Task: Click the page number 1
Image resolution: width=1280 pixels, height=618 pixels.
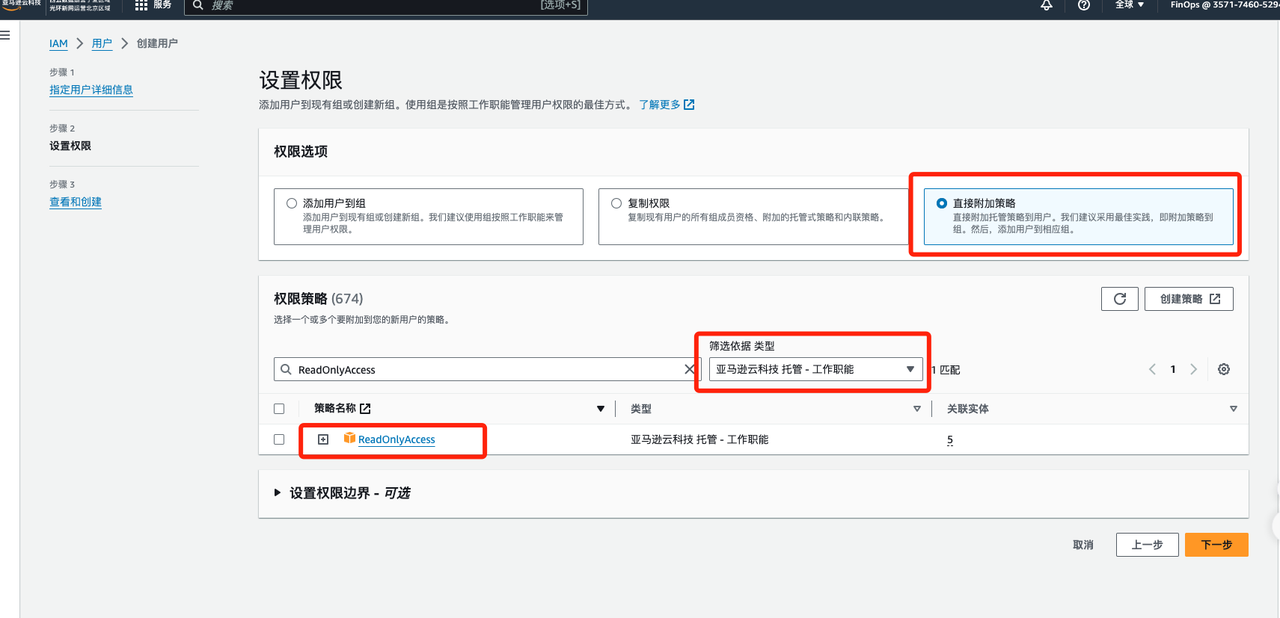Action: point(1173,369)
